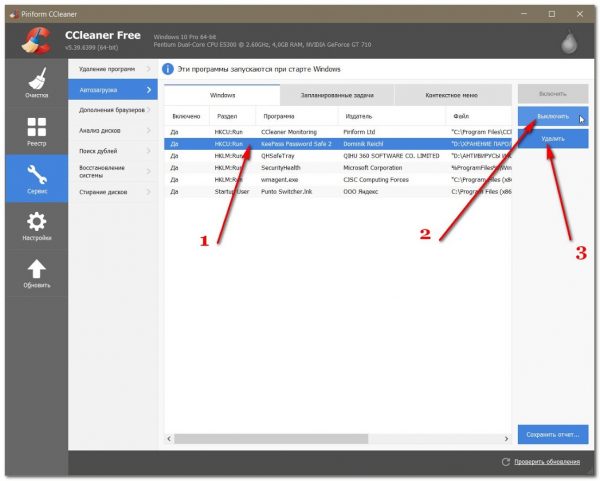Click publisher Microsoft Corporation cell
Screen dimensions: 600x481
click(x=372, y=168)
